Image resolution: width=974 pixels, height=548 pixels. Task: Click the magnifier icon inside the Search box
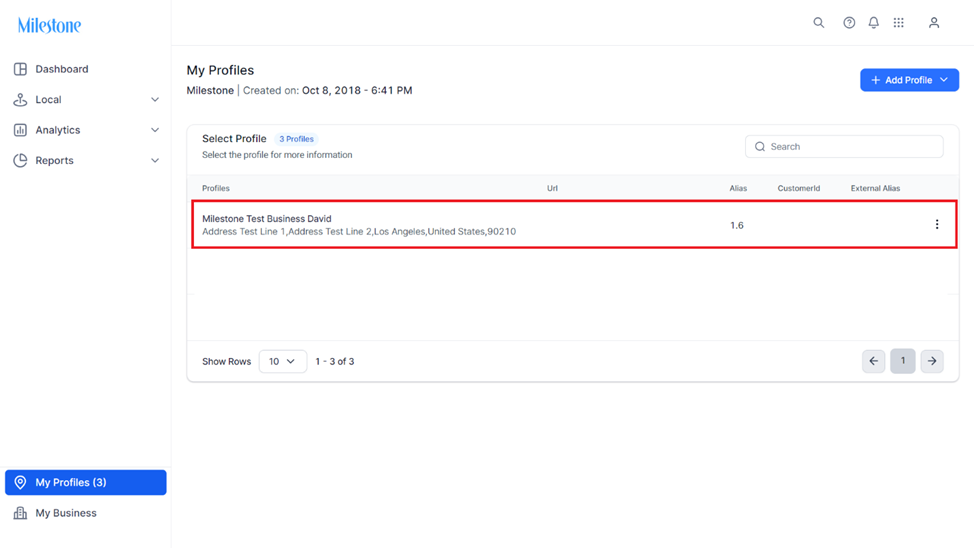(760, 147)
